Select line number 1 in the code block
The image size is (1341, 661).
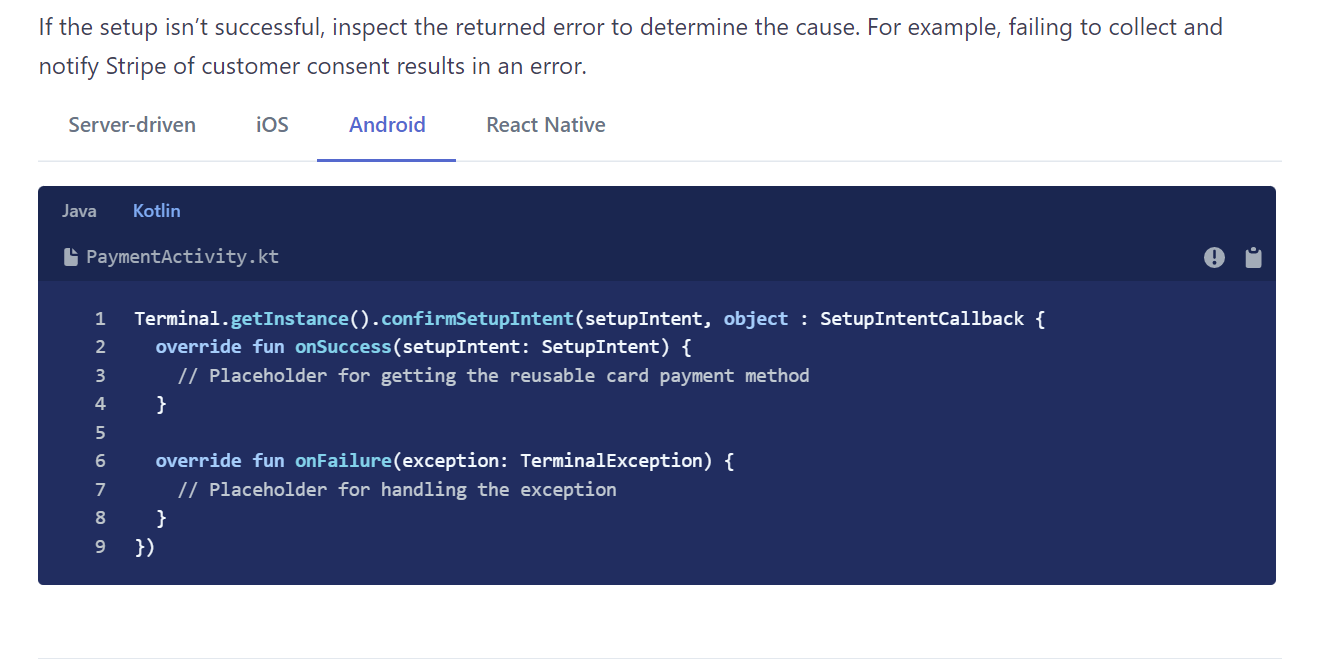pos(100,318)
